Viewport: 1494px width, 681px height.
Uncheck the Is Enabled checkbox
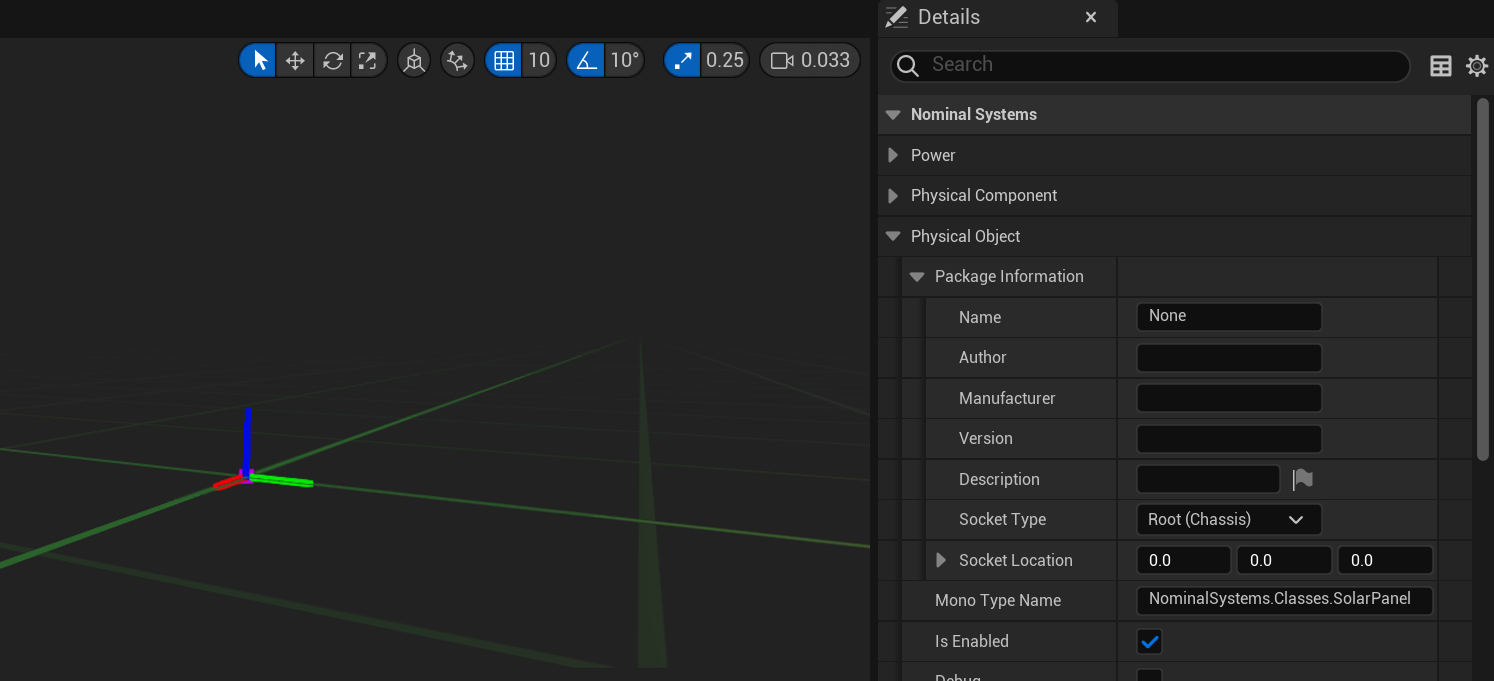[x=1150, y=641]
